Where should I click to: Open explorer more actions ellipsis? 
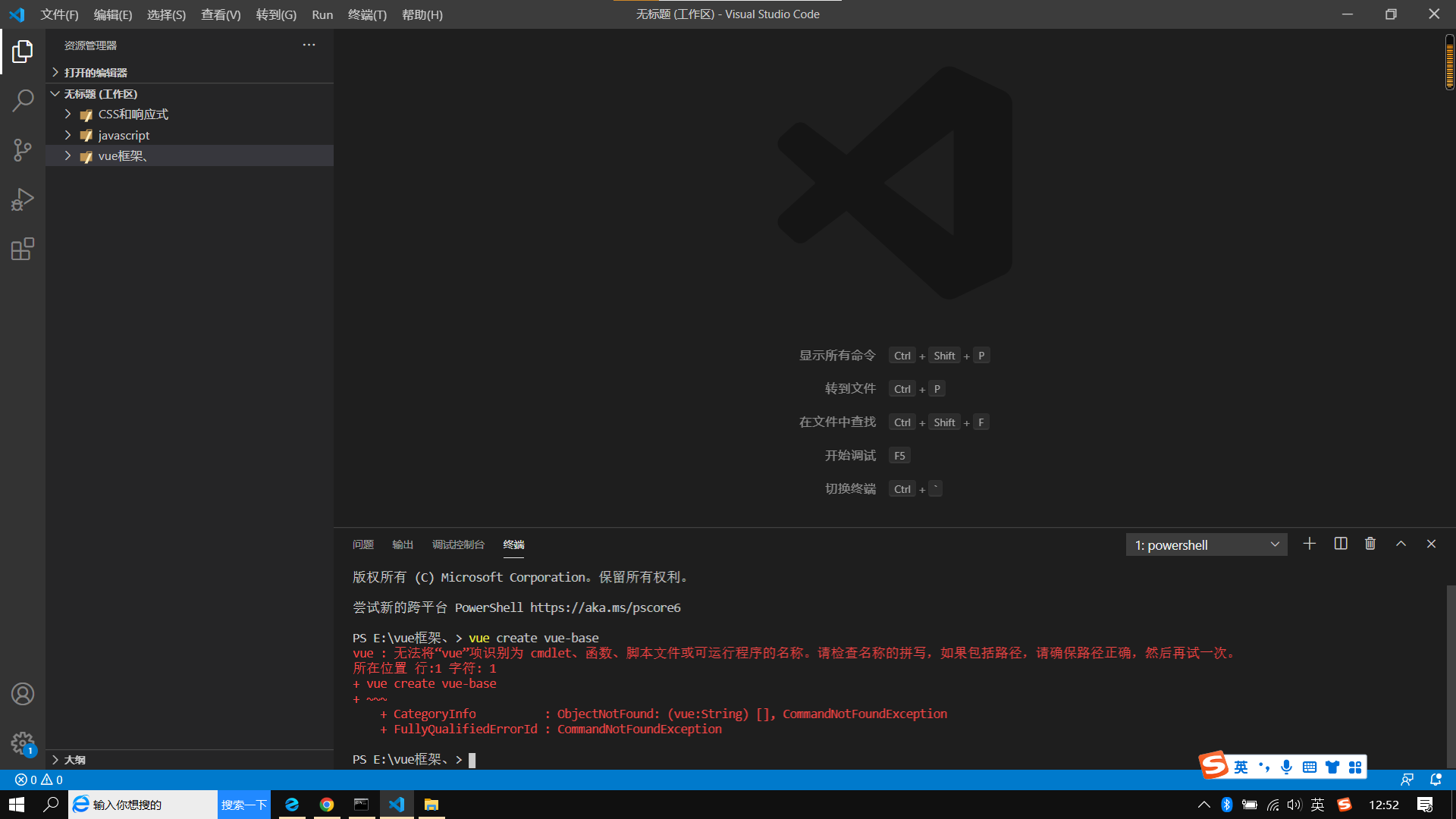(x=309, y=45)
